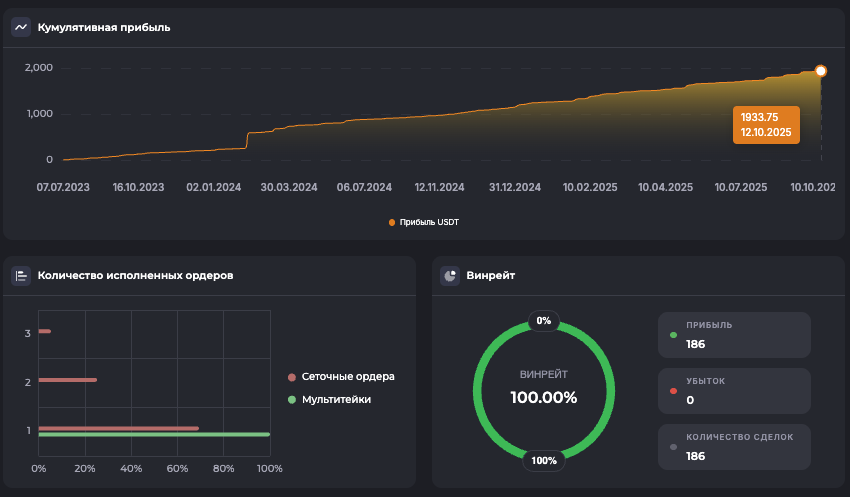Open the Прибыль 186 stat card
850x497 pixels.
[x=733, y=335]
